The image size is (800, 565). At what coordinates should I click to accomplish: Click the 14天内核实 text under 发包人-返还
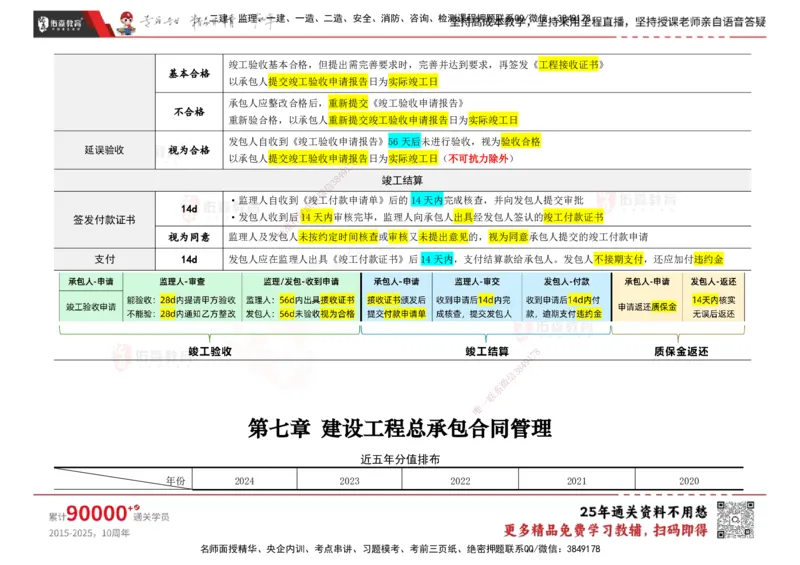(x=713, y=300)
